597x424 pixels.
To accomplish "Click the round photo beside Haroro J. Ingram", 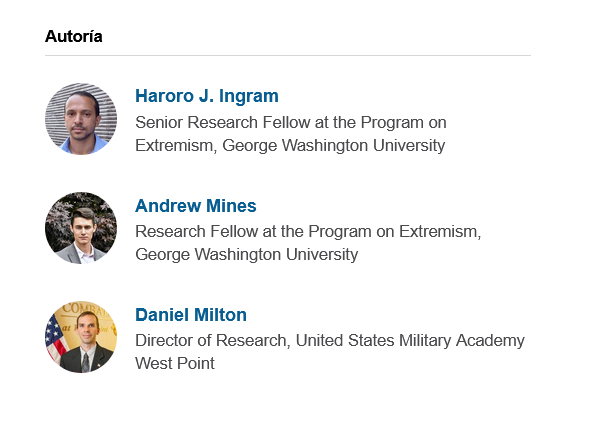I will point(81,119).
